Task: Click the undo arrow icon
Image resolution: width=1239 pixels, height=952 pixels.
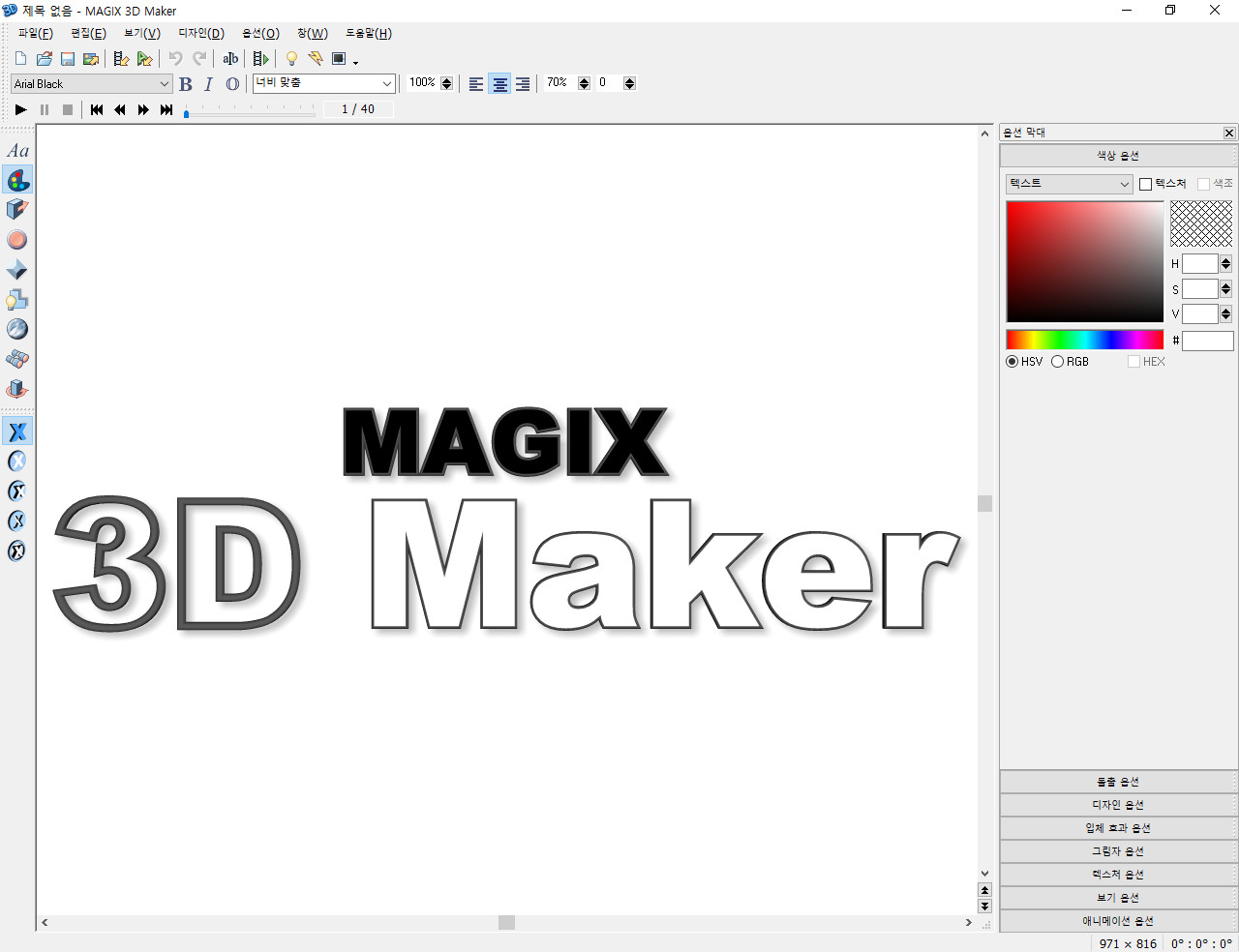Action: tap(175, 59)
